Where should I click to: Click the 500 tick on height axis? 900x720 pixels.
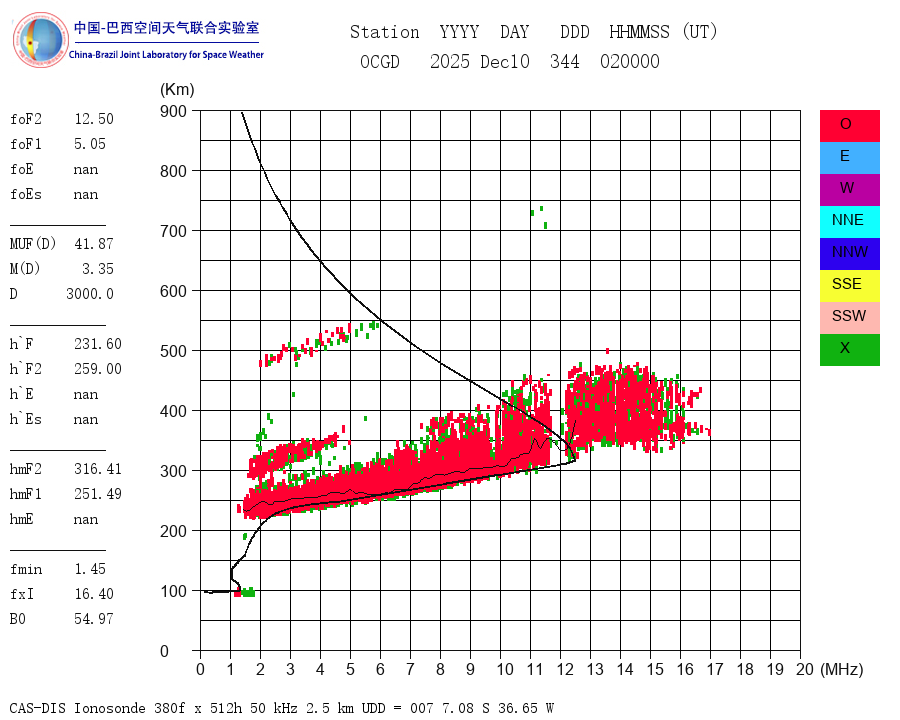pyautogui.click(x=173, y=351)
